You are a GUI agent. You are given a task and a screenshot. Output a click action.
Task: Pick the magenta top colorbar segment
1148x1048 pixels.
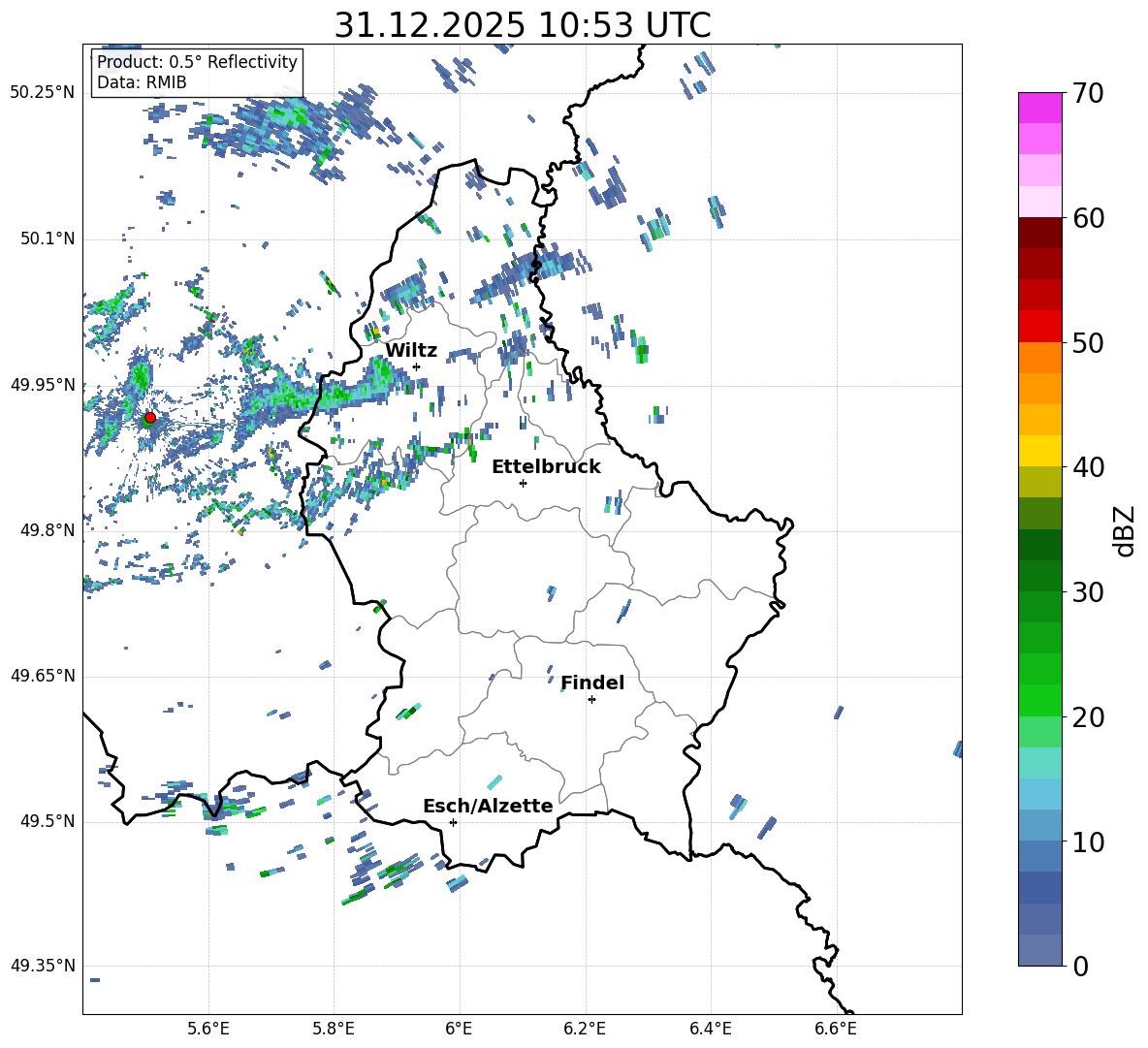1039,109
